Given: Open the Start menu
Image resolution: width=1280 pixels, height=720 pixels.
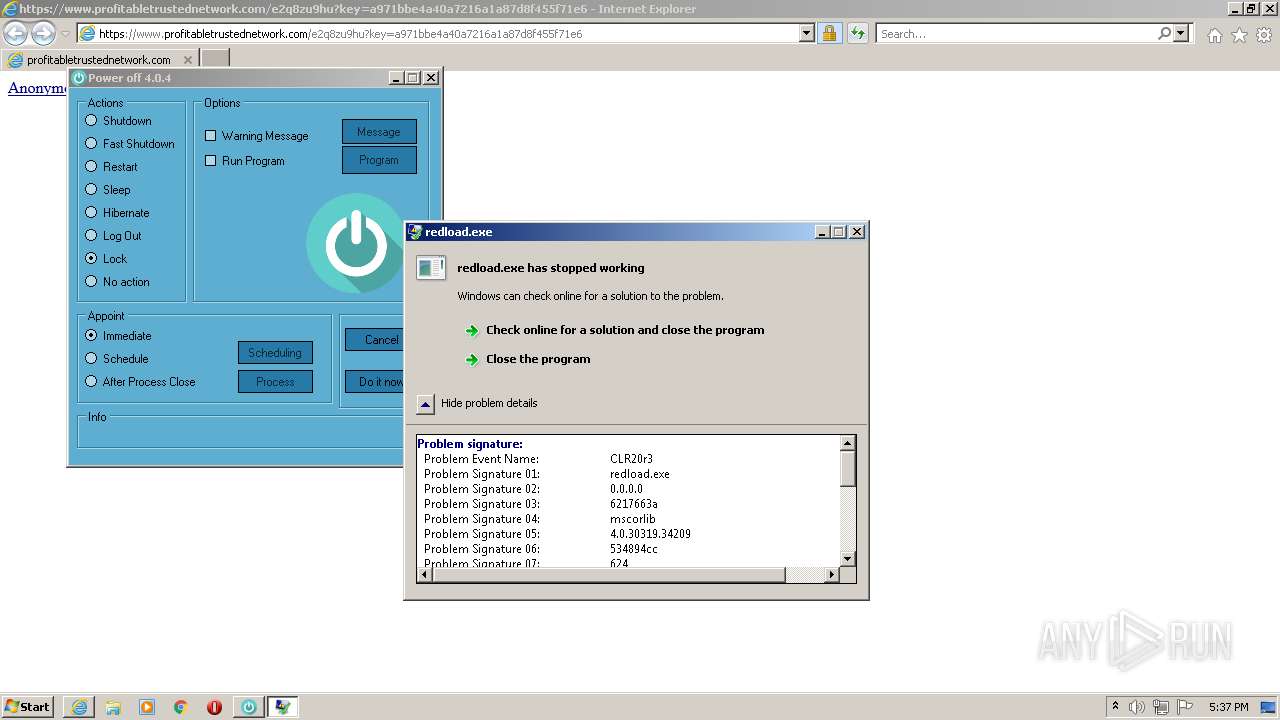Looking at the screenshot, I should pos(28,707).
